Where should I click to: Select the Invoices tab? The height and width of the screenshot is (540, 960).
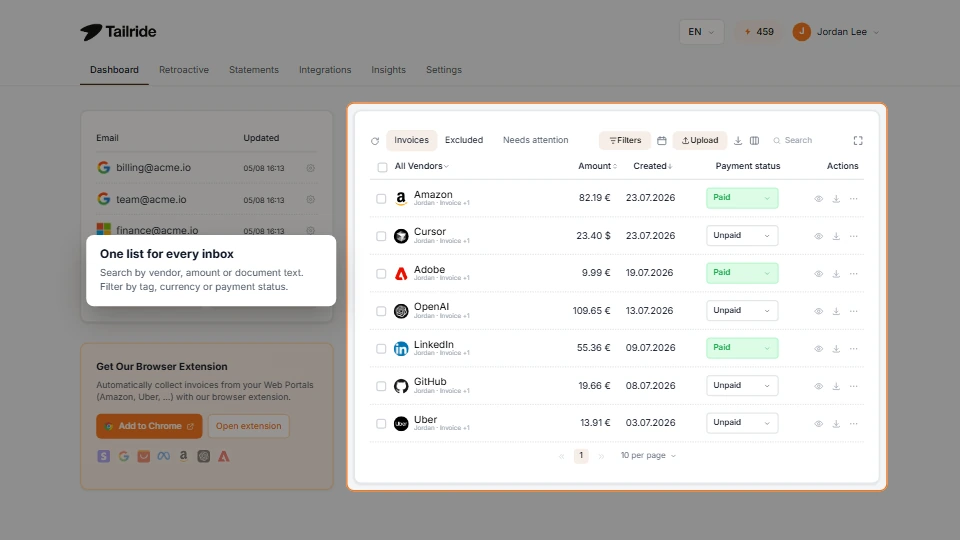click(411, 140)
